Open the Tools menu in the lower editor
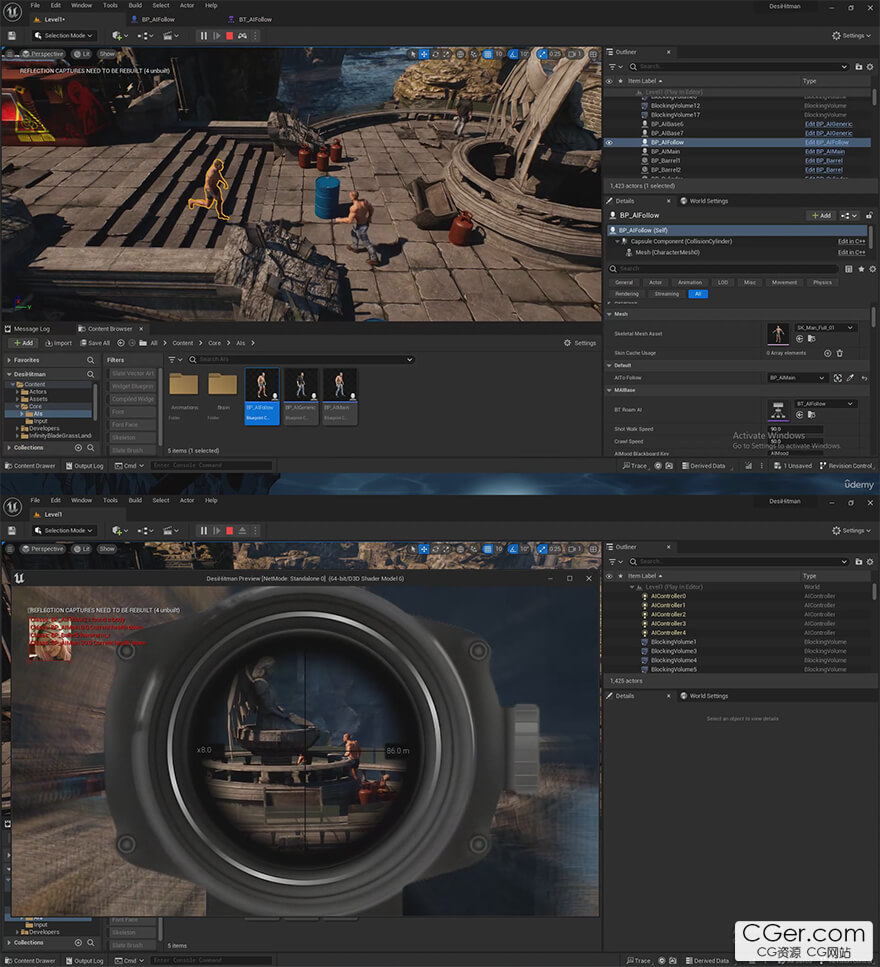This screenshot has height=967, width=880. point(110,500)
